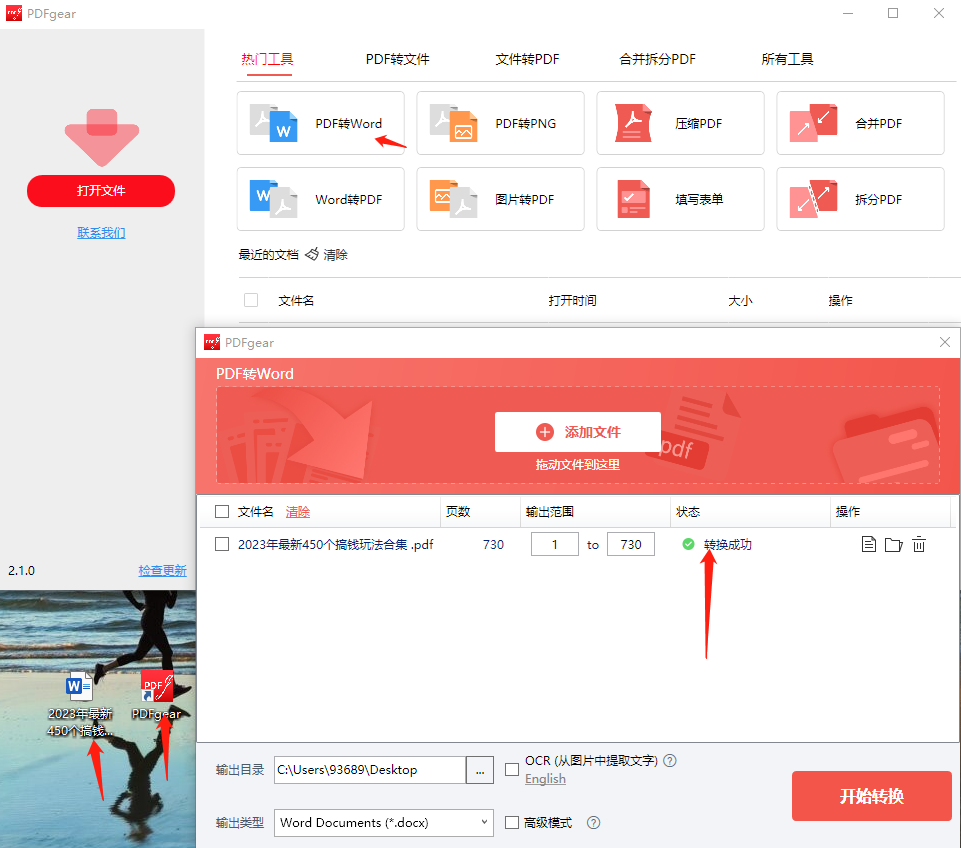The image size is (961, 848).
Task: Toggle select-all checkbox in recent documents header
Action: tap(251, 300)
